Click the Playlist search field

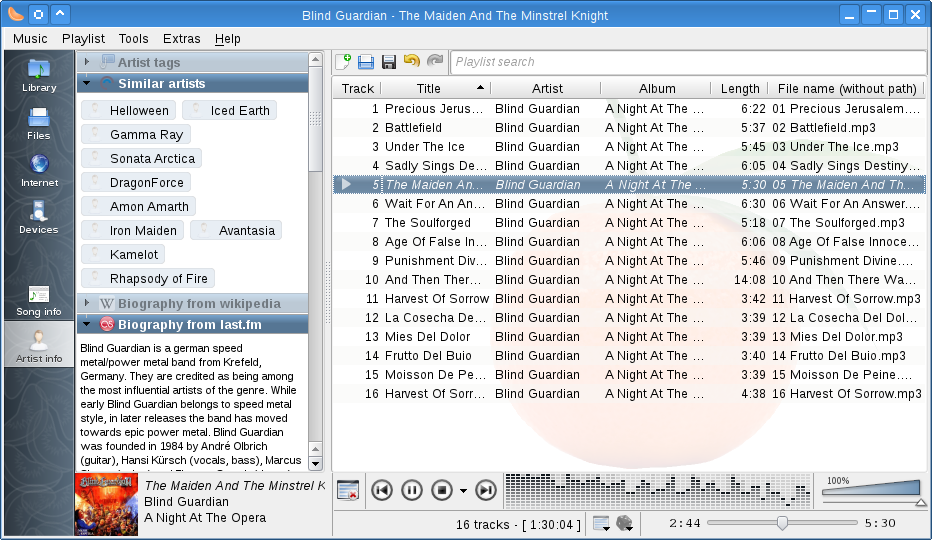[x=688, y=62]
